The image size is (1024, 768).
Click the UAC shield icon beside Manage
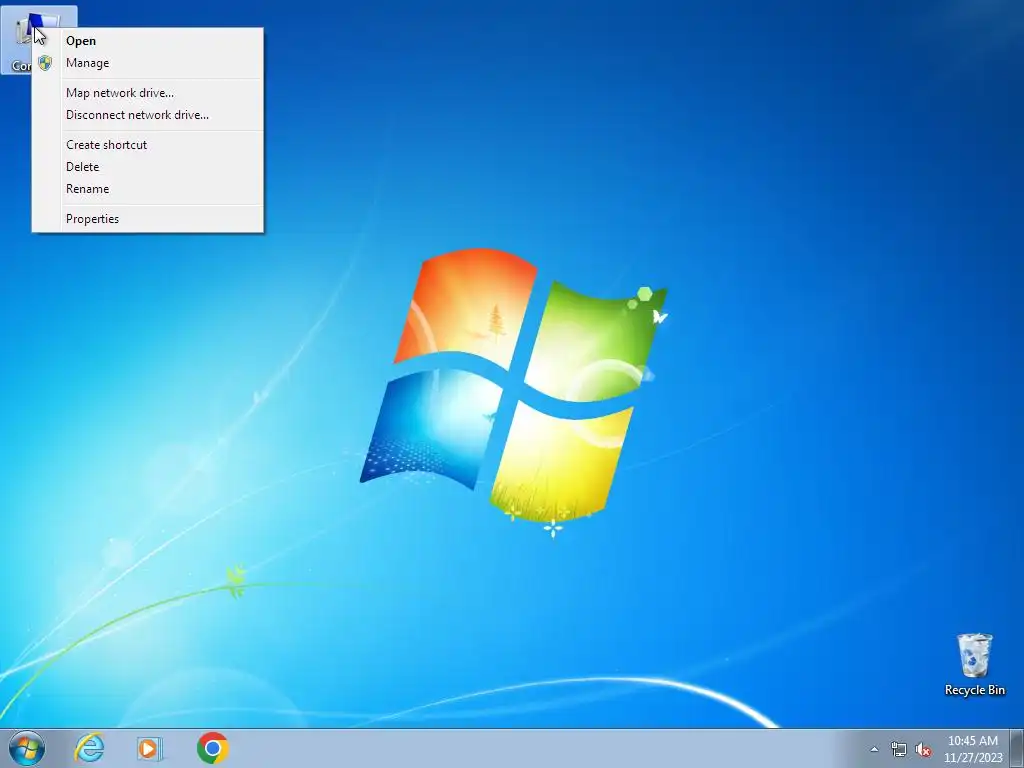click(44, 63)
